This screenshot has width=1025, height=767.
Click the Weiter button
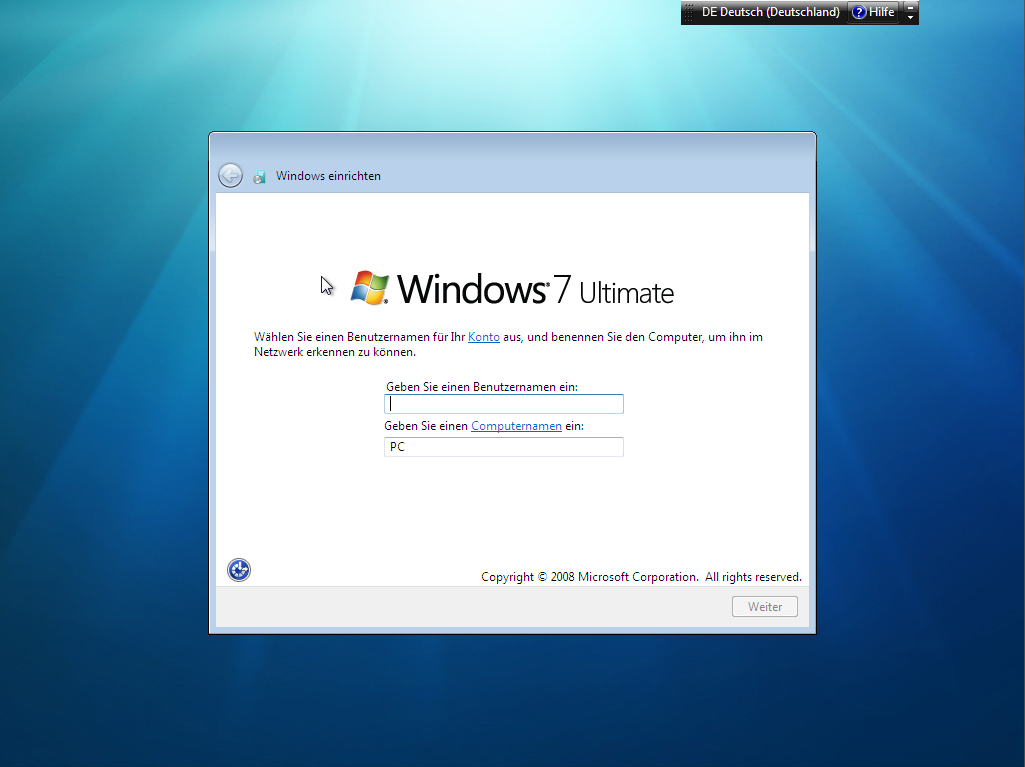click(x=764, y=606)
